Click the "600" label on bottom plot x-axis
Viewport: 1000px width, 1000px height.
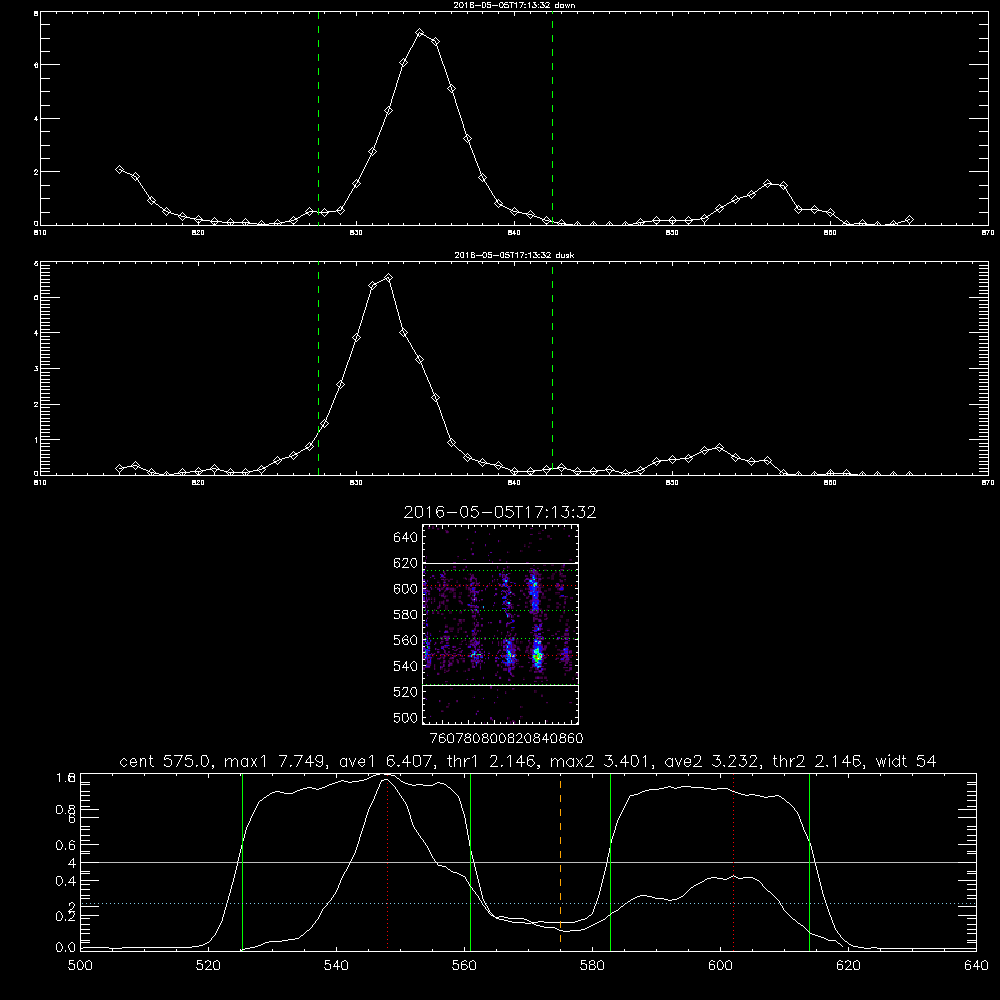(721, 966)
